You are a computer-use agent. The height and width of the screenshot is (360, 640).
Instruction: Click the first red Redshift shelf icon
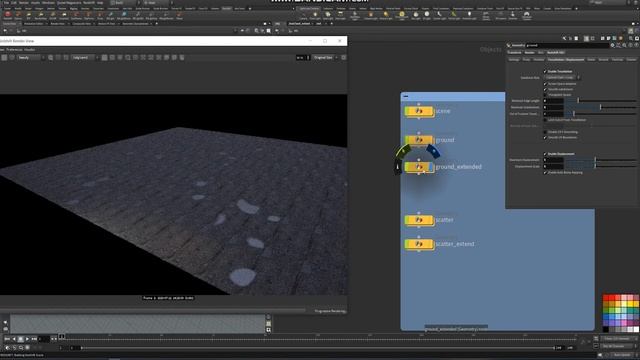(8, 15)
